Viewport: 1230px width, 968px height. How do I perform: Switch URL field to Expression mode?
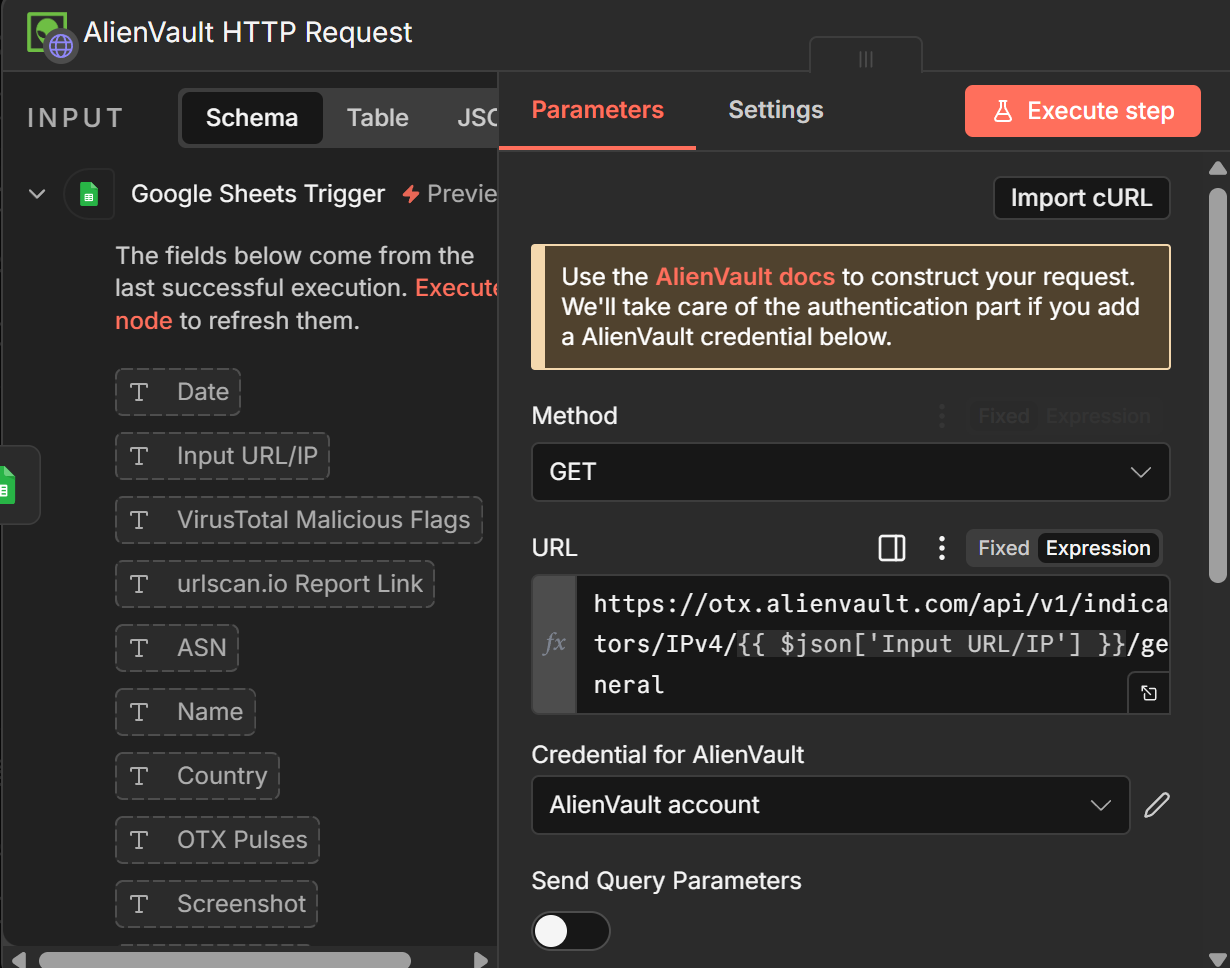[x=1098, y=548]
